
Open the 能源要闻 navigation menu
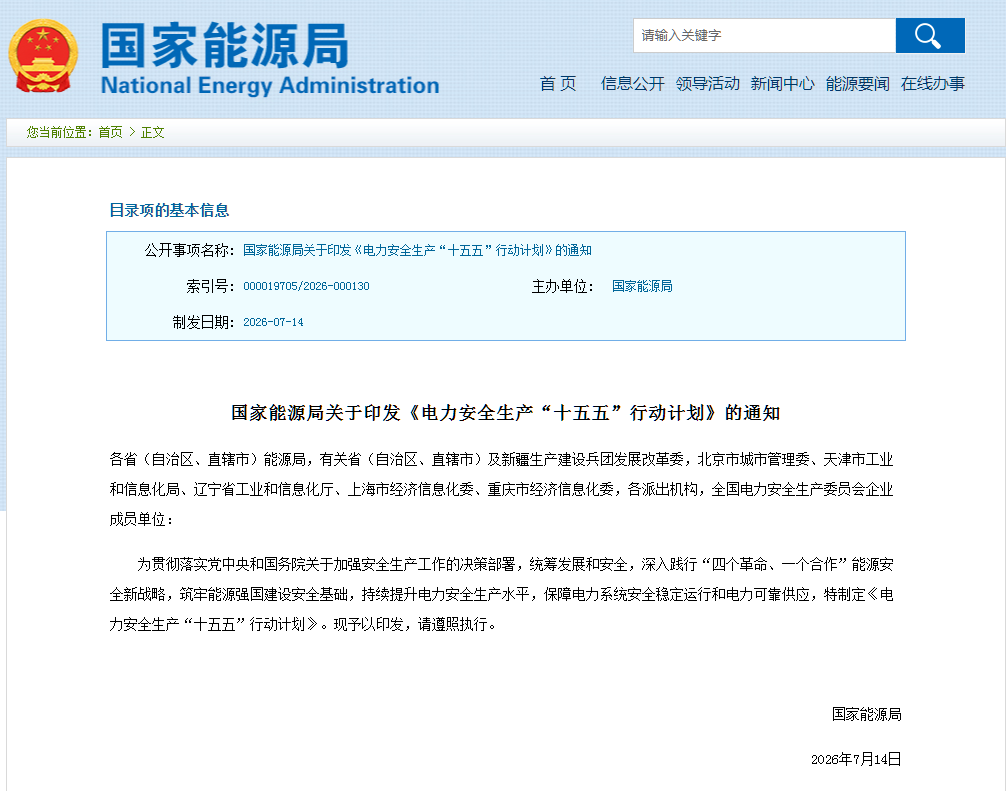tap(858, 83)
